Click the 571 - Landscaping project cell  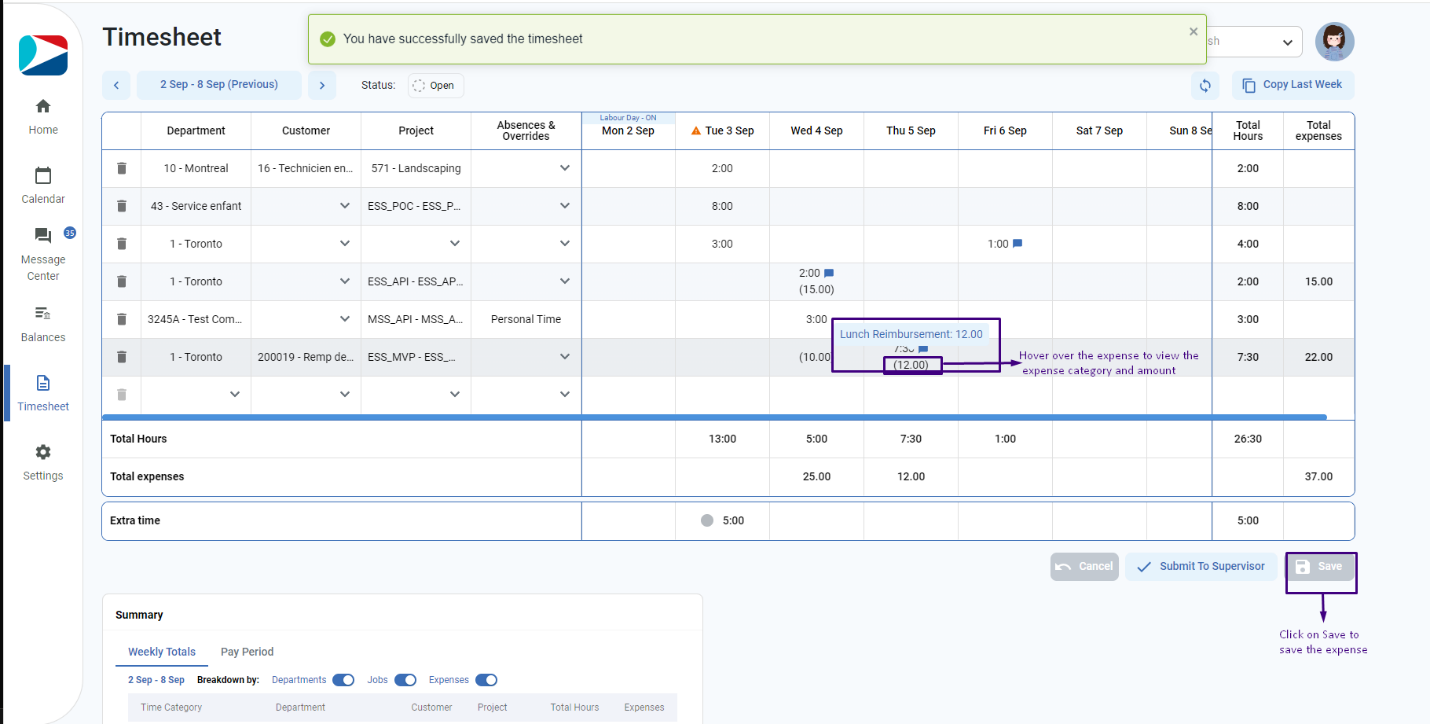click(x=416, y=168)
